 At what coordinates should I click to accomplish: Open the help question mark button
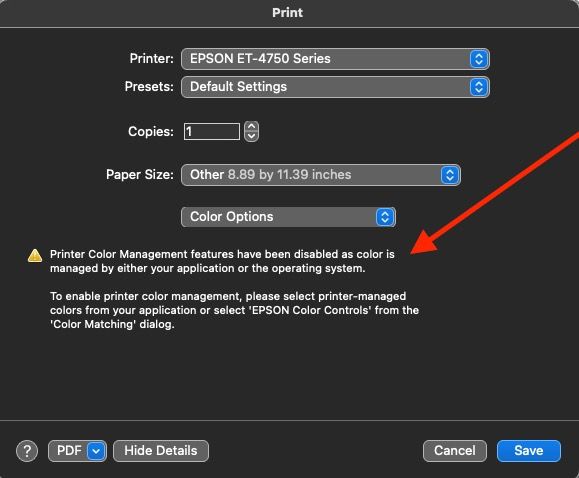coord(27,451)
